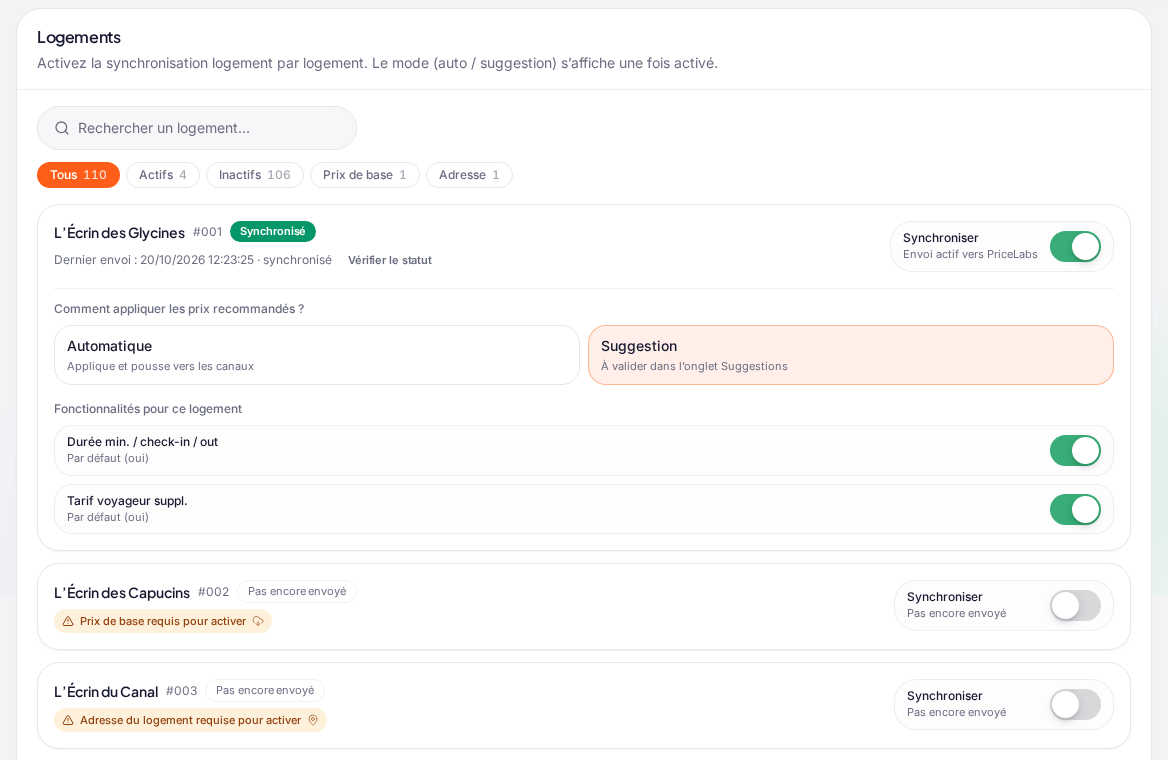Filter by Prix de base issue
The image size is (1168, 760).
[365, 175]
